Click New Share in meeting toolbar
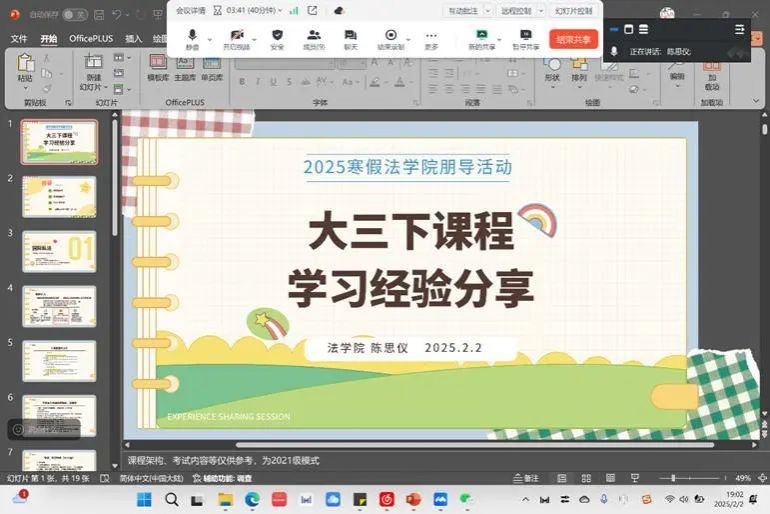This screenshot has height=514, width=770. pos(481,36)
